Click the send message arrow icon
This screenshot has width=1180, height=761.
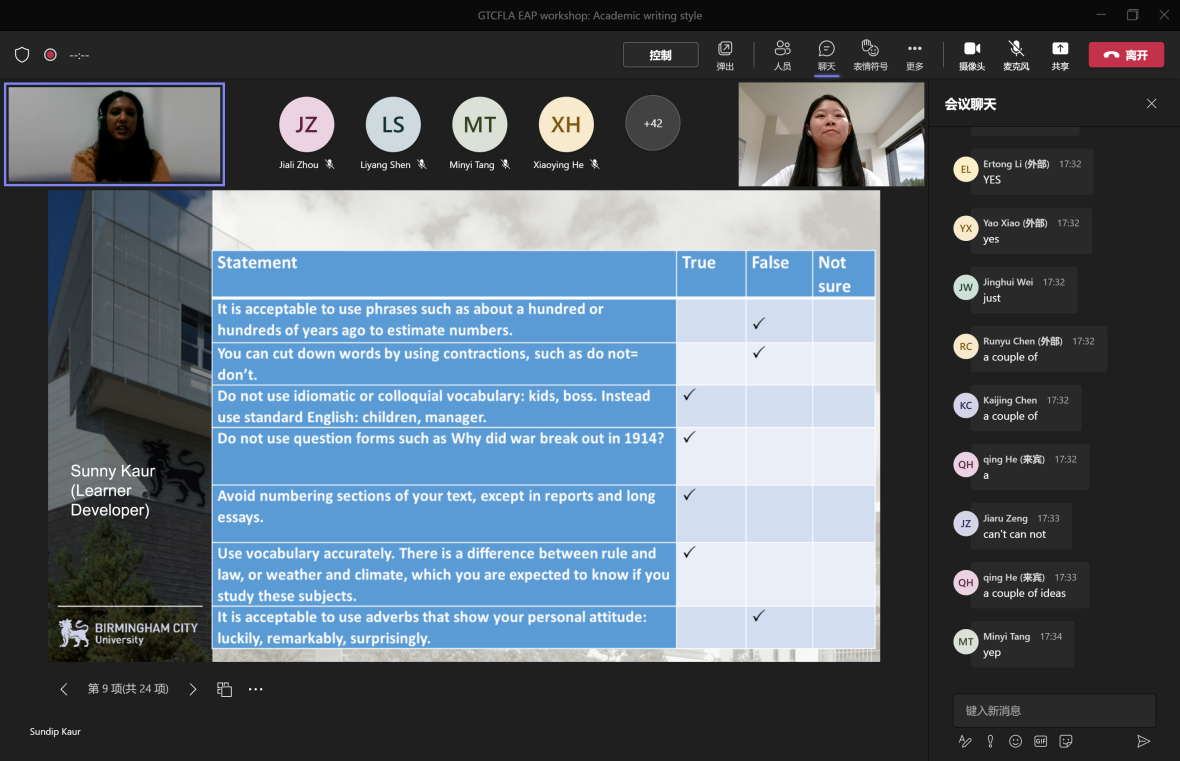pyautogui.click(x=1143, y=741)
